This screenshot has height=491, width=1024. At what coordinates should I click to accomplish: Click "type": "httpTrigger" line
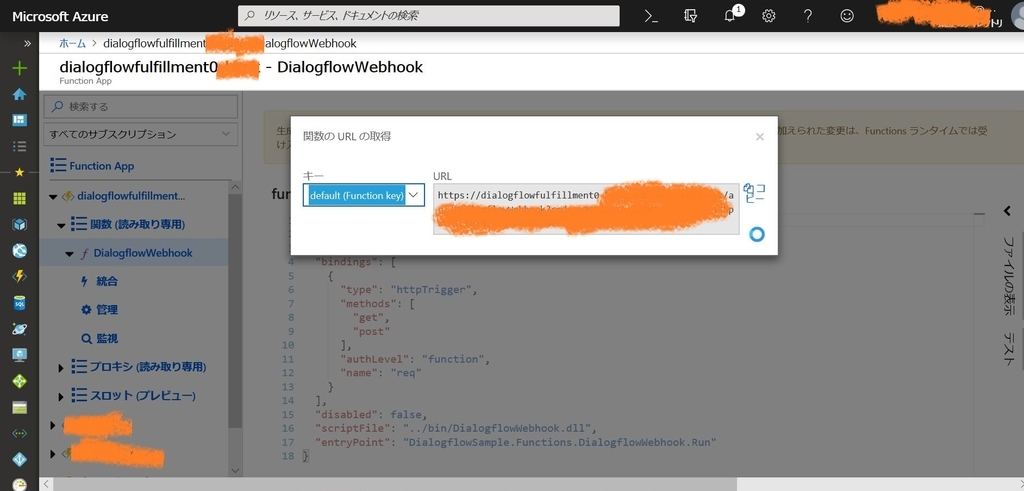409,290
